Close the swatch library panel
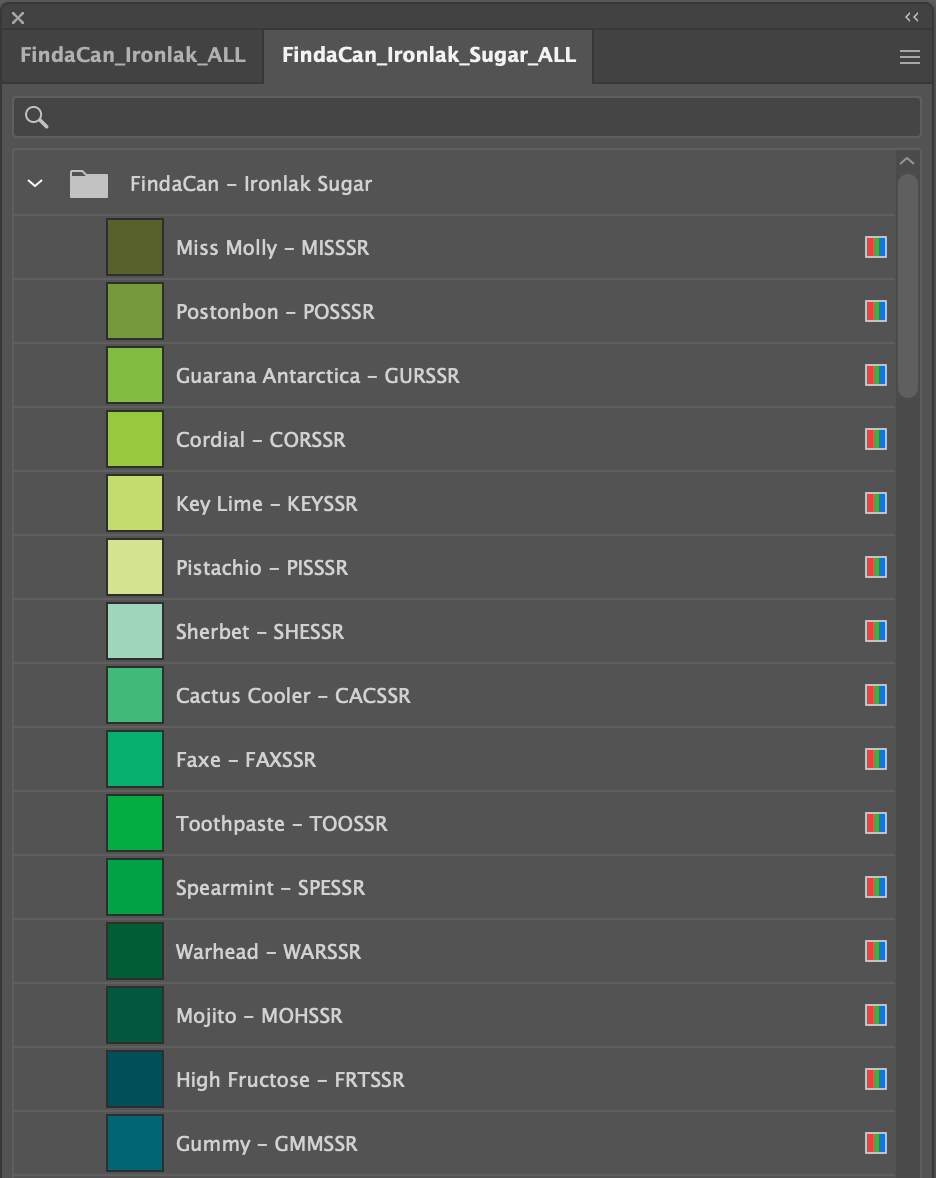This screenshot has width=936, height=1178. point(18,17)
